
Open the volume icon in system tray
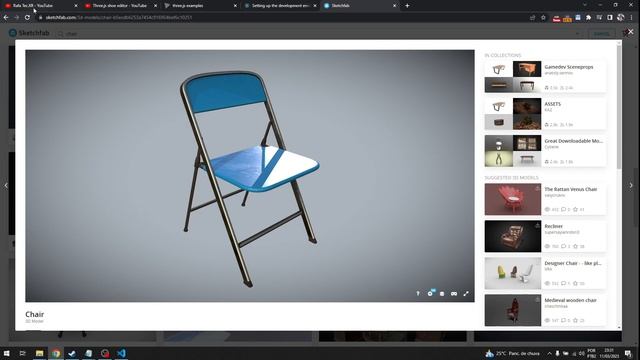[x=582, y=353]
